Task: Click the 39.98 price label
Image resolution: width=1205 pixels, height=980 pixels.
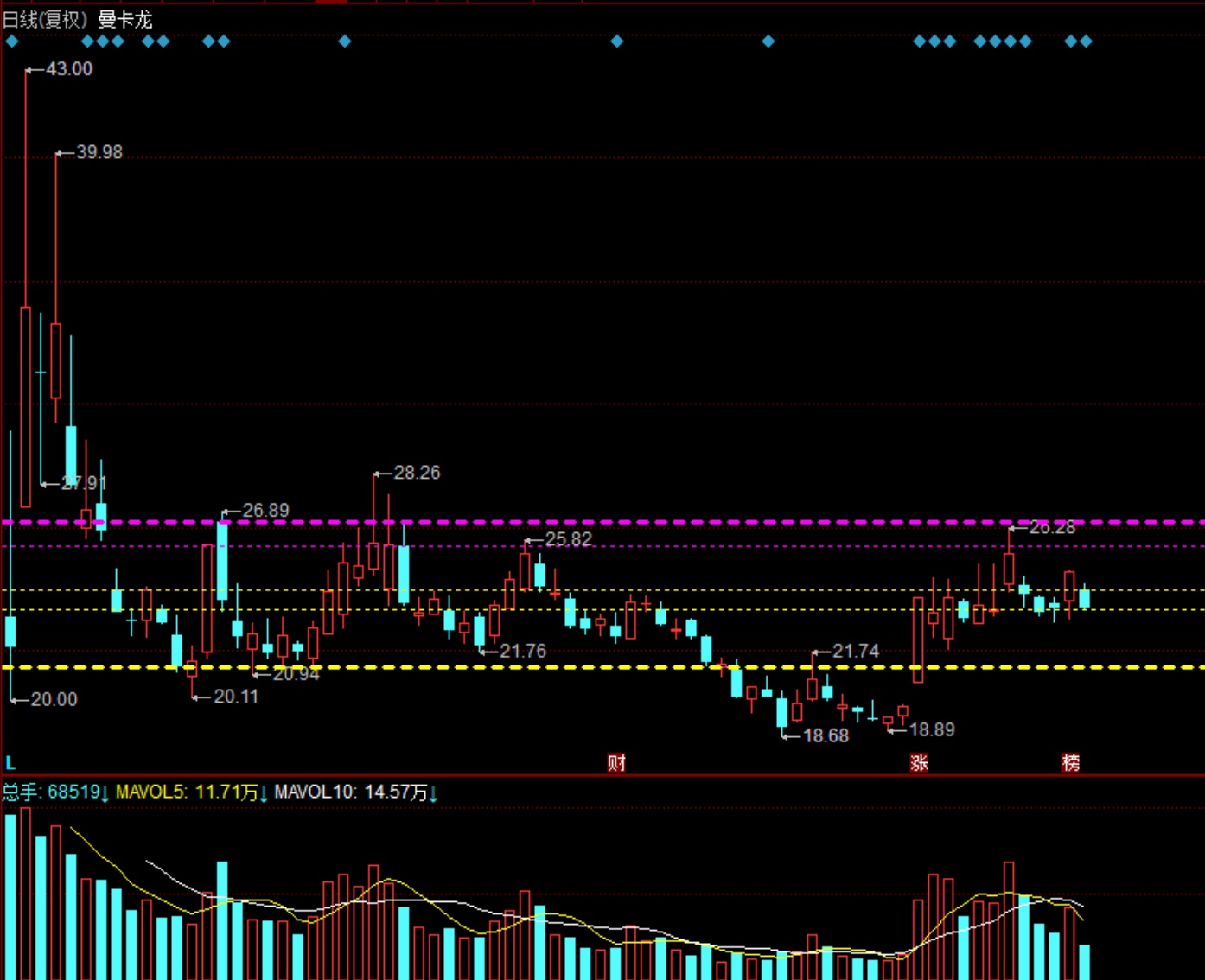Action: tap(99, 152)
